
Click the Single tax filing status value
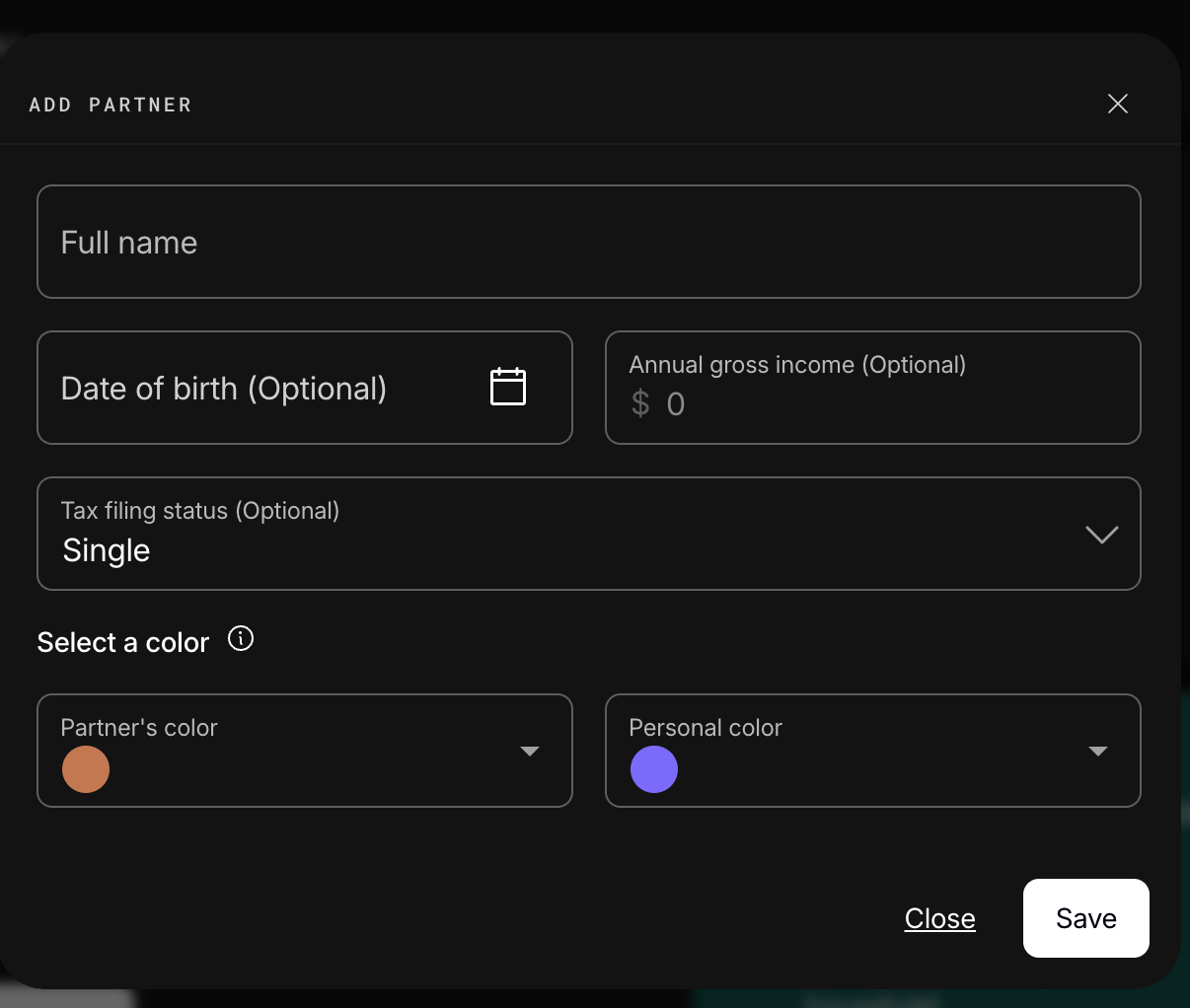click(107, 550)
